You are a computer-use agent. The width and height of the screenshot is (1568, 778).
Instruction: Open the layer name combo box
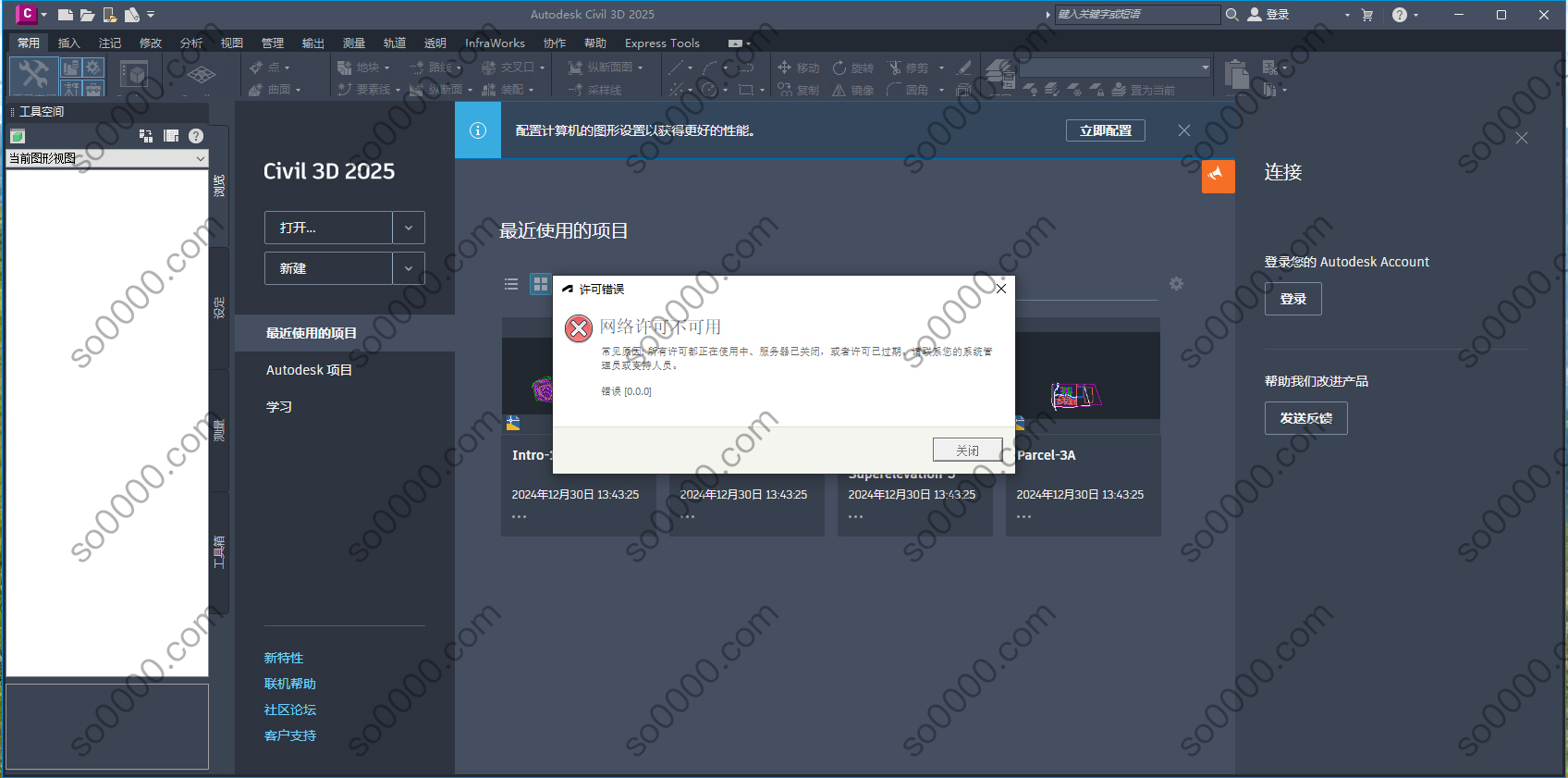pos(1114,67)
